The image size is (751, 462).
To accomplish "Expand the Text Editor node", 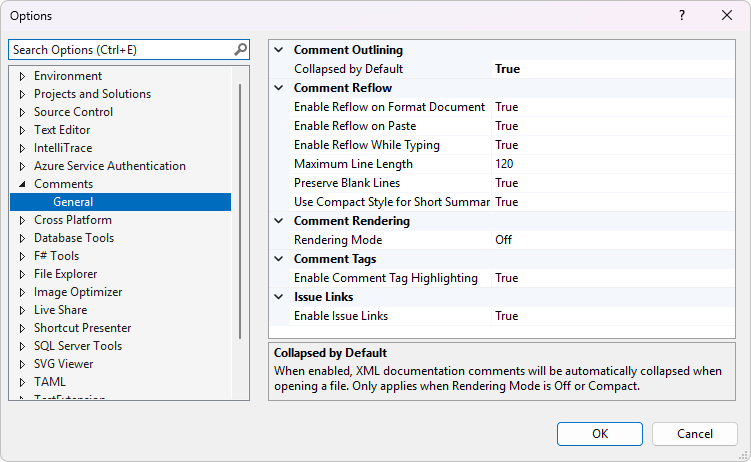I will (x=22, y=130).
